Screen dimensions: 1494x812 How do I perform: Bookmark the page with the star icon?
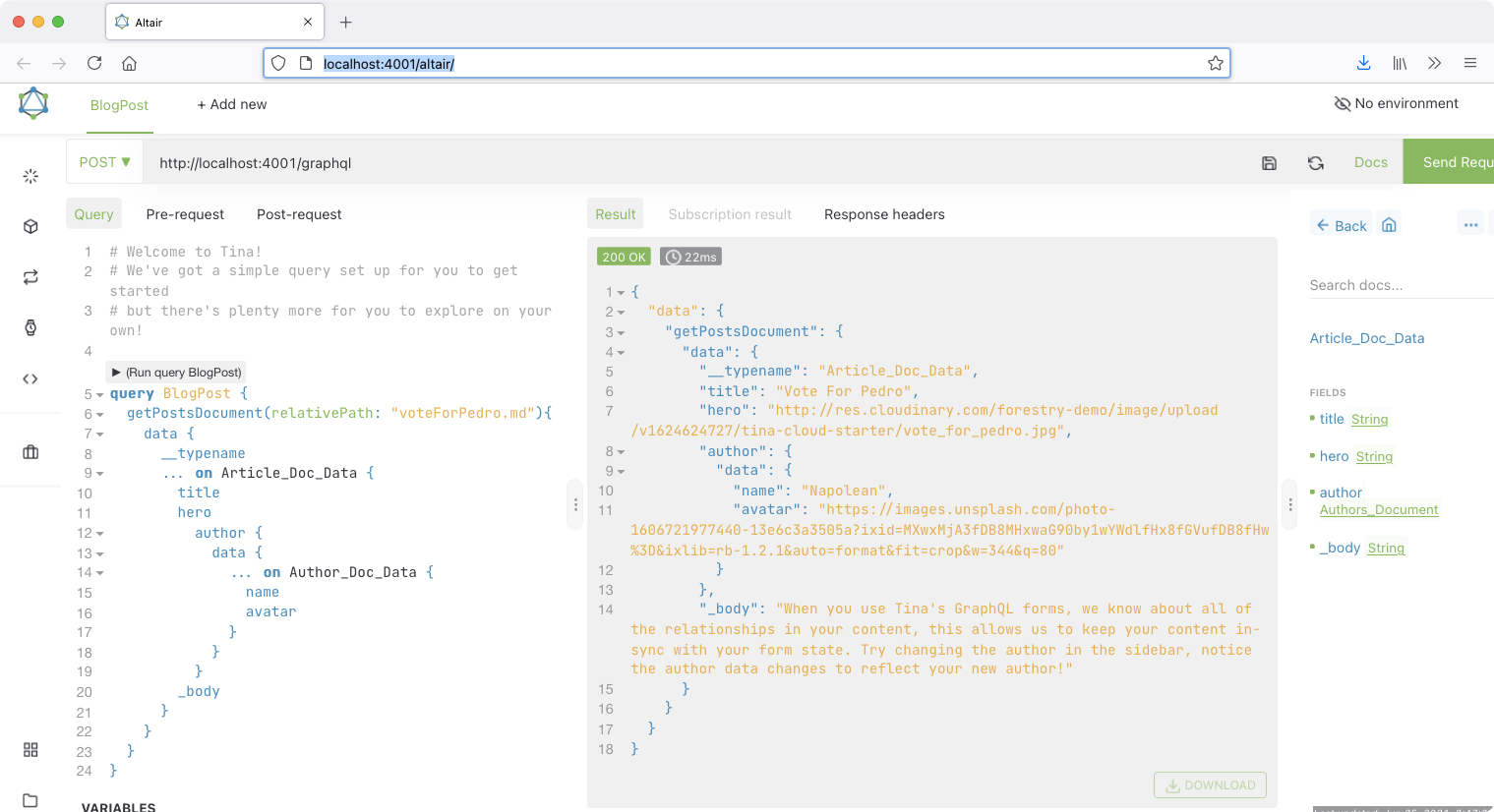(x=1216, y=63)
